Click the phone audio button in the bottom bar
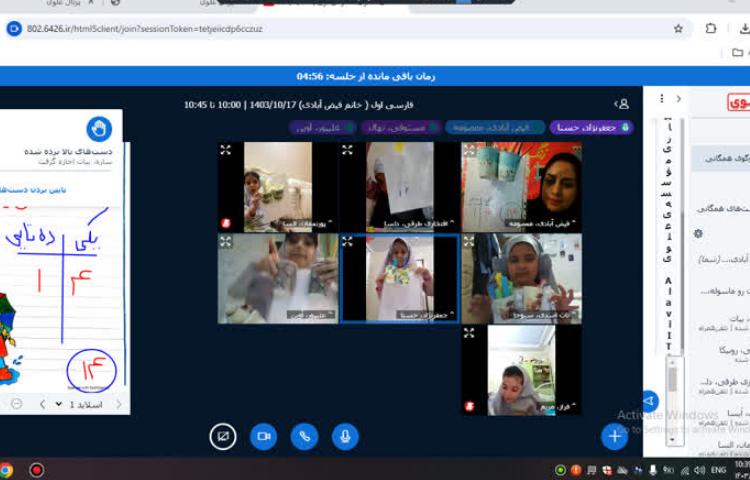Image resolution: width=750 pixels, height=480 pixels. coord(304,436)
